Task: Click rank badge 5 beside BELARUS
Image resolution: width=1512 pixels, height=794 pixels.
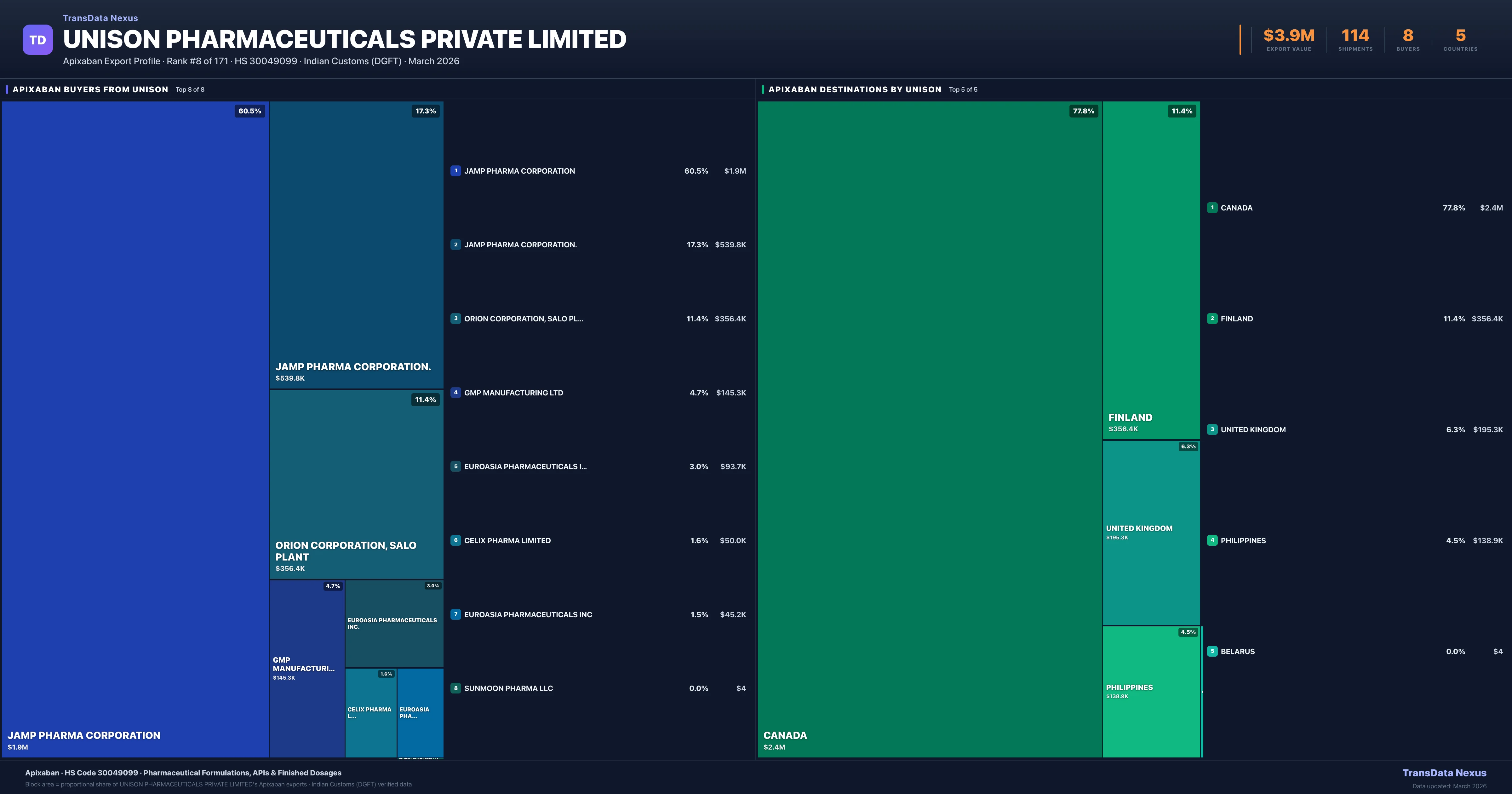Action: point(1212,651)
